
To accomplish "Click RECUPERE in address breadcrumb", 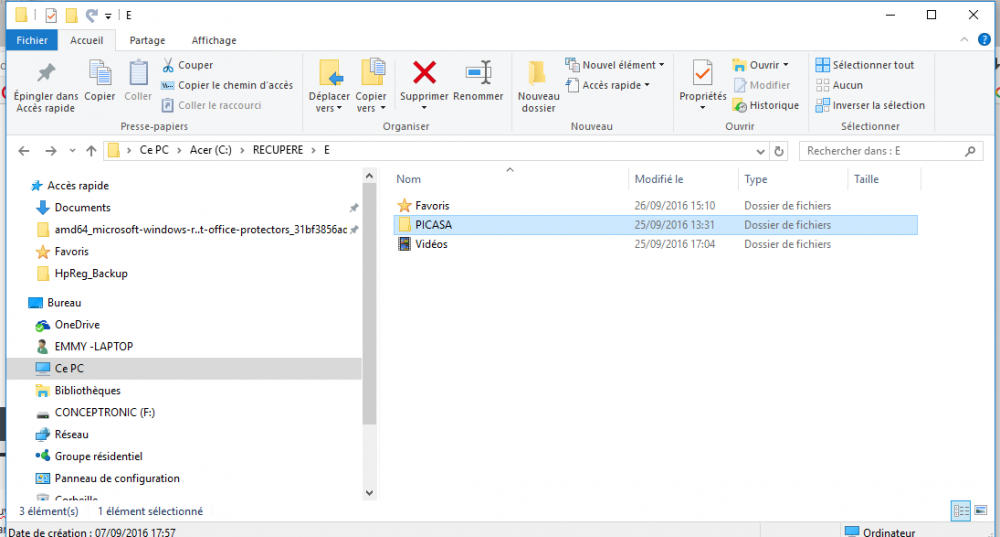I will click(278, 150).
